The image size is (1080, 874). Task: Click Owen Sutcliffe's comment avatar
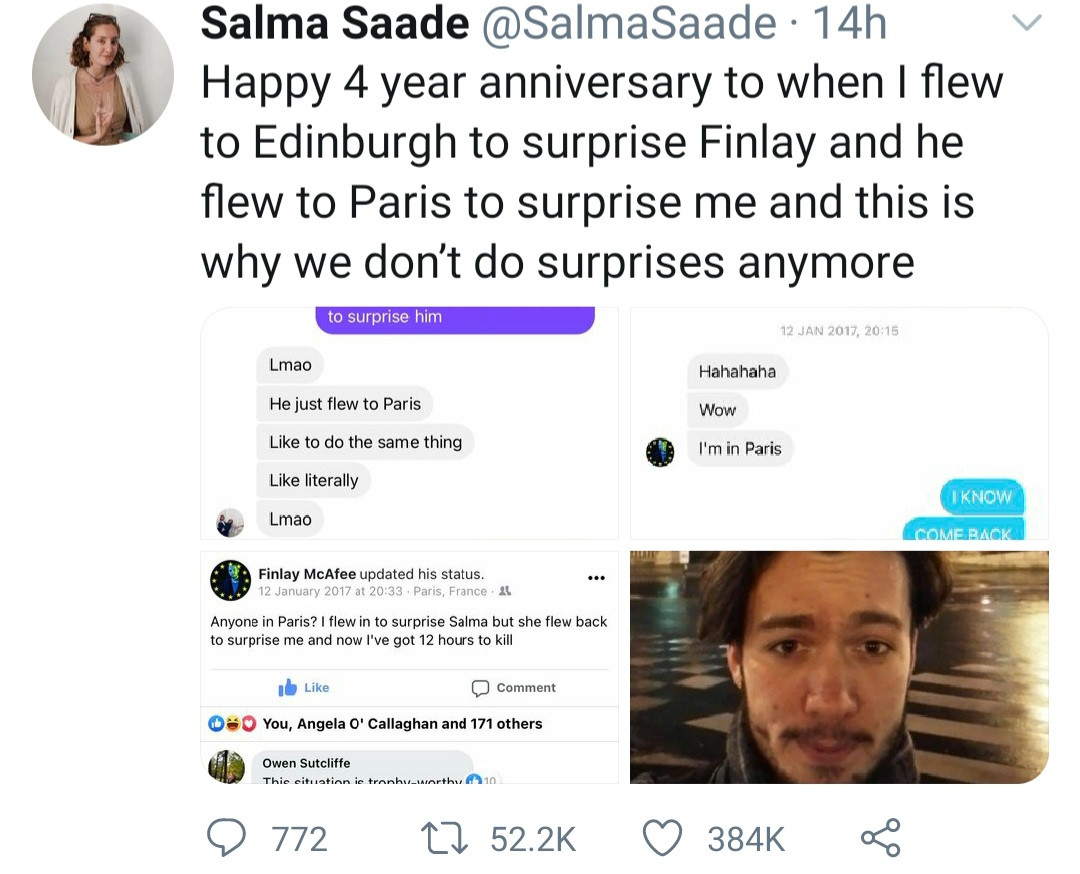226,767
